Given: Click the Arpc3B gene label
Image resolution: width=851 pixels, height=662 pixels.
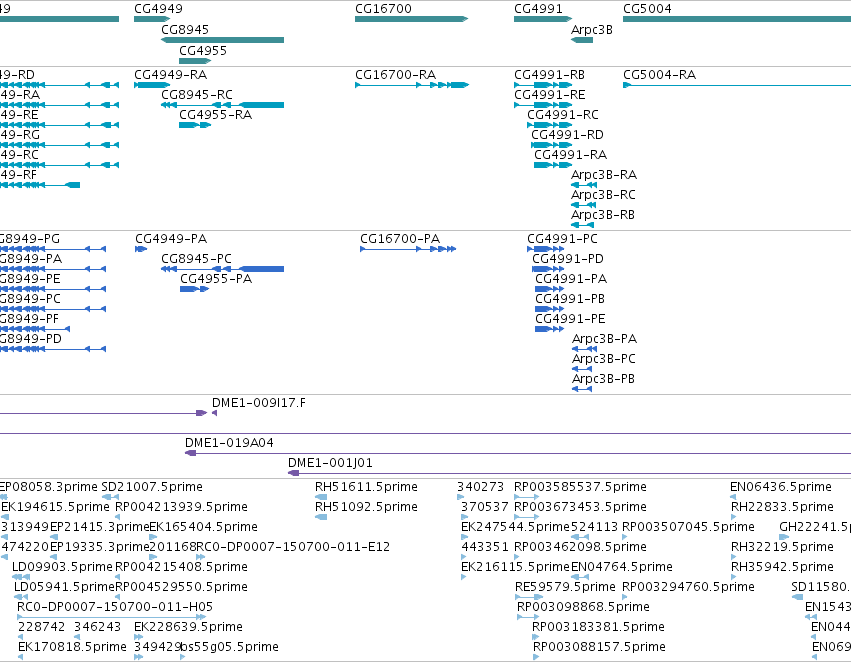Looking at the screenshot, I should tap(592, 29).
